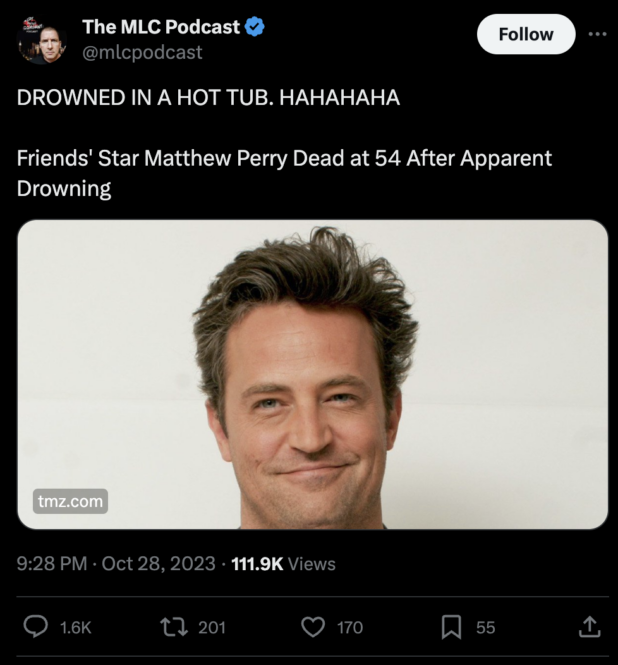Image resolution: width=618 pixels, height=665 pixels.
Task: Open the three-dot more options menu
Action: point(598,34)
